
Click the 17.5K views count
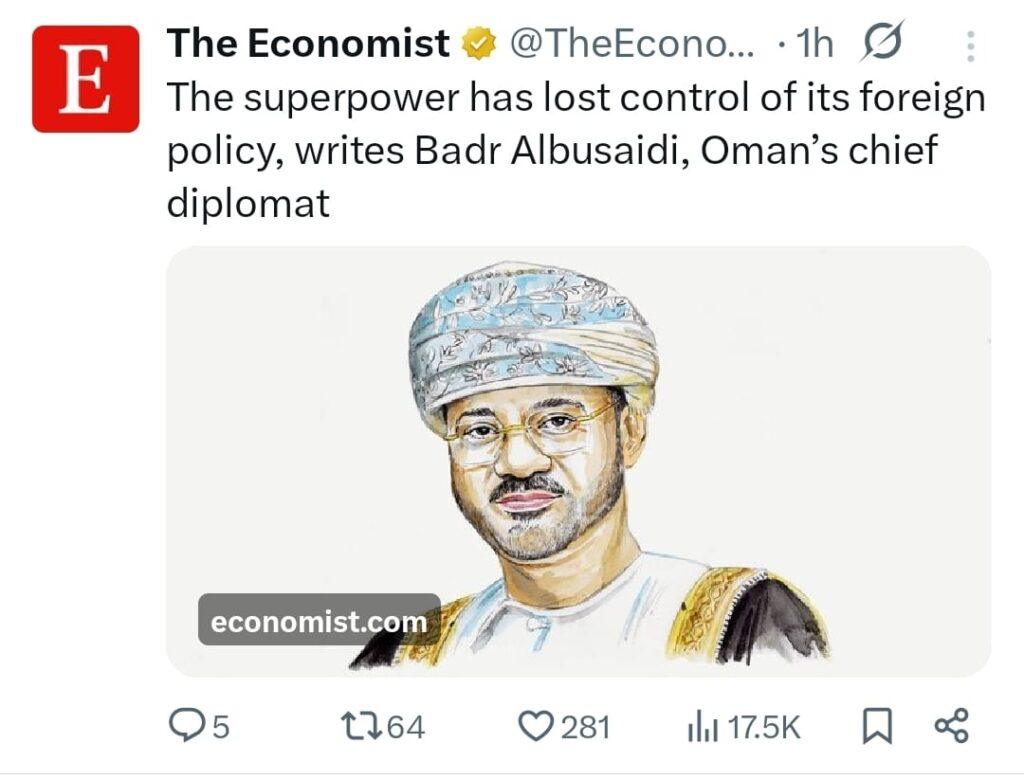click(x=763, y=727)
